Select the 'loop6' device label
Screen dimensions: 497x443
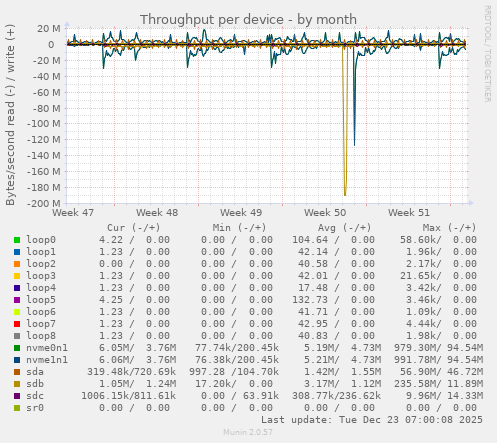tap(41, 312)
